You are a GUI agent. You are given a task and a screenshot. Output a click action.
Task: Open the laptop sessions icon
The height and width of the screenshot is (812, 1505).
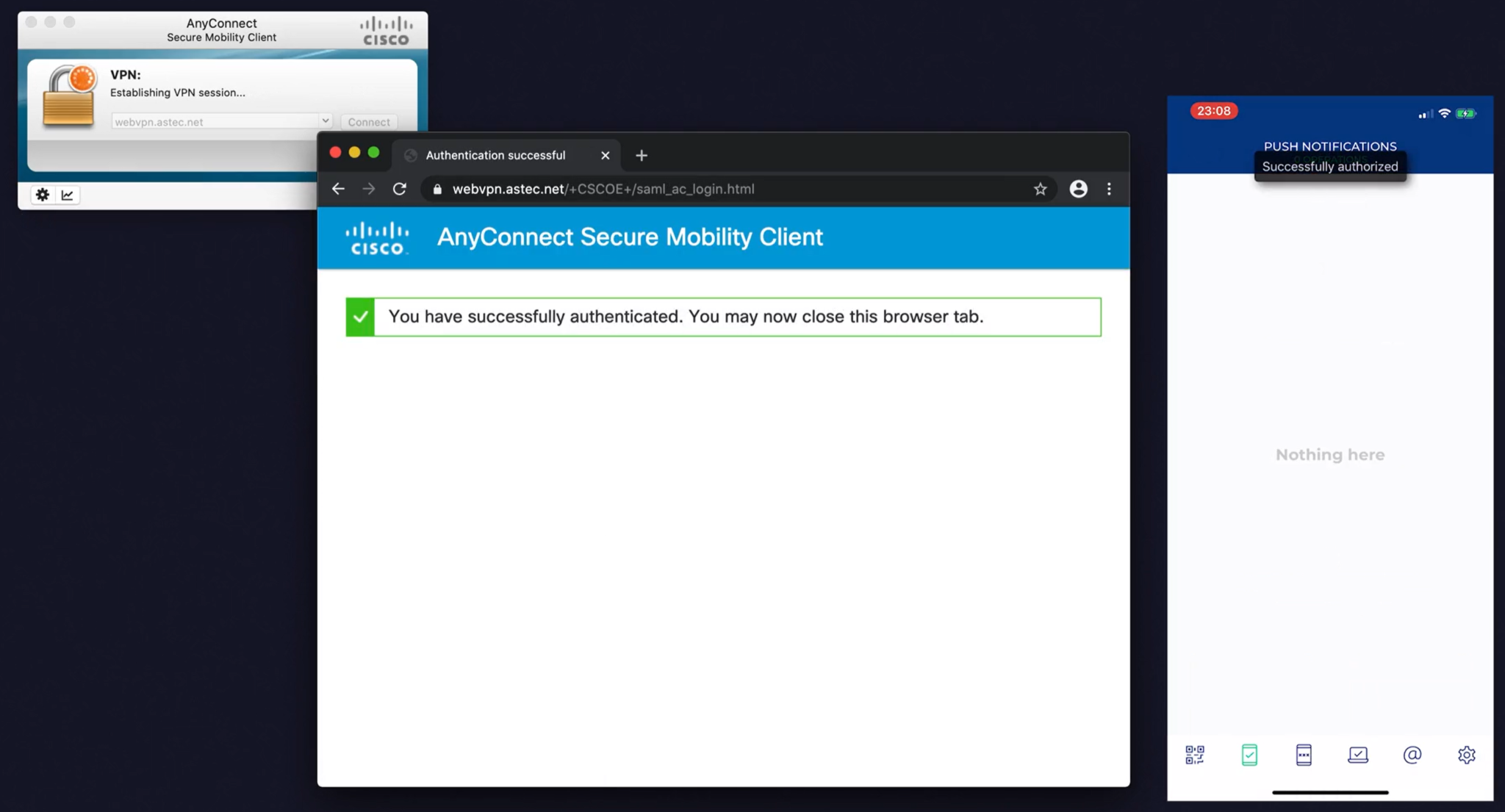(x=1358, y=755)
